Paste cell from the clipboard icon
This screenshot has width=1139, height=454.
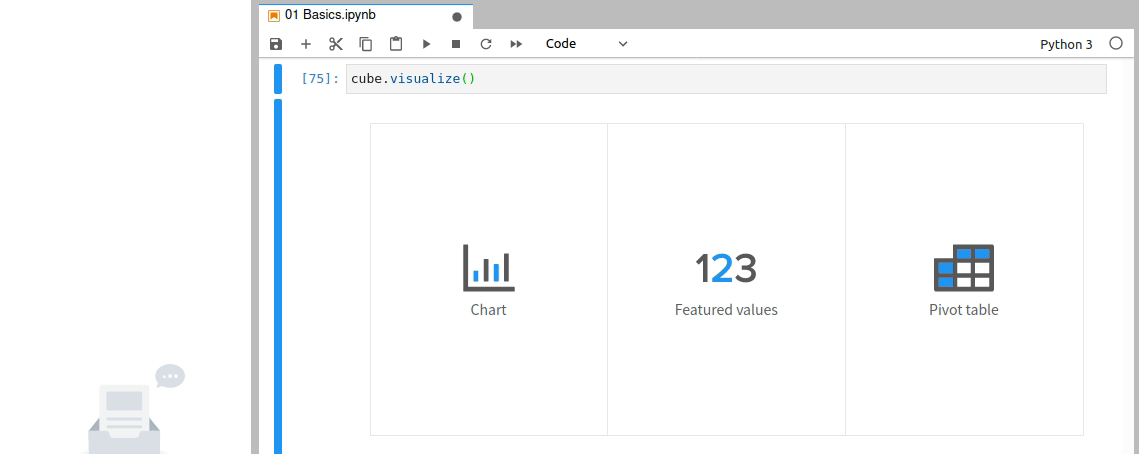[396, 44]
